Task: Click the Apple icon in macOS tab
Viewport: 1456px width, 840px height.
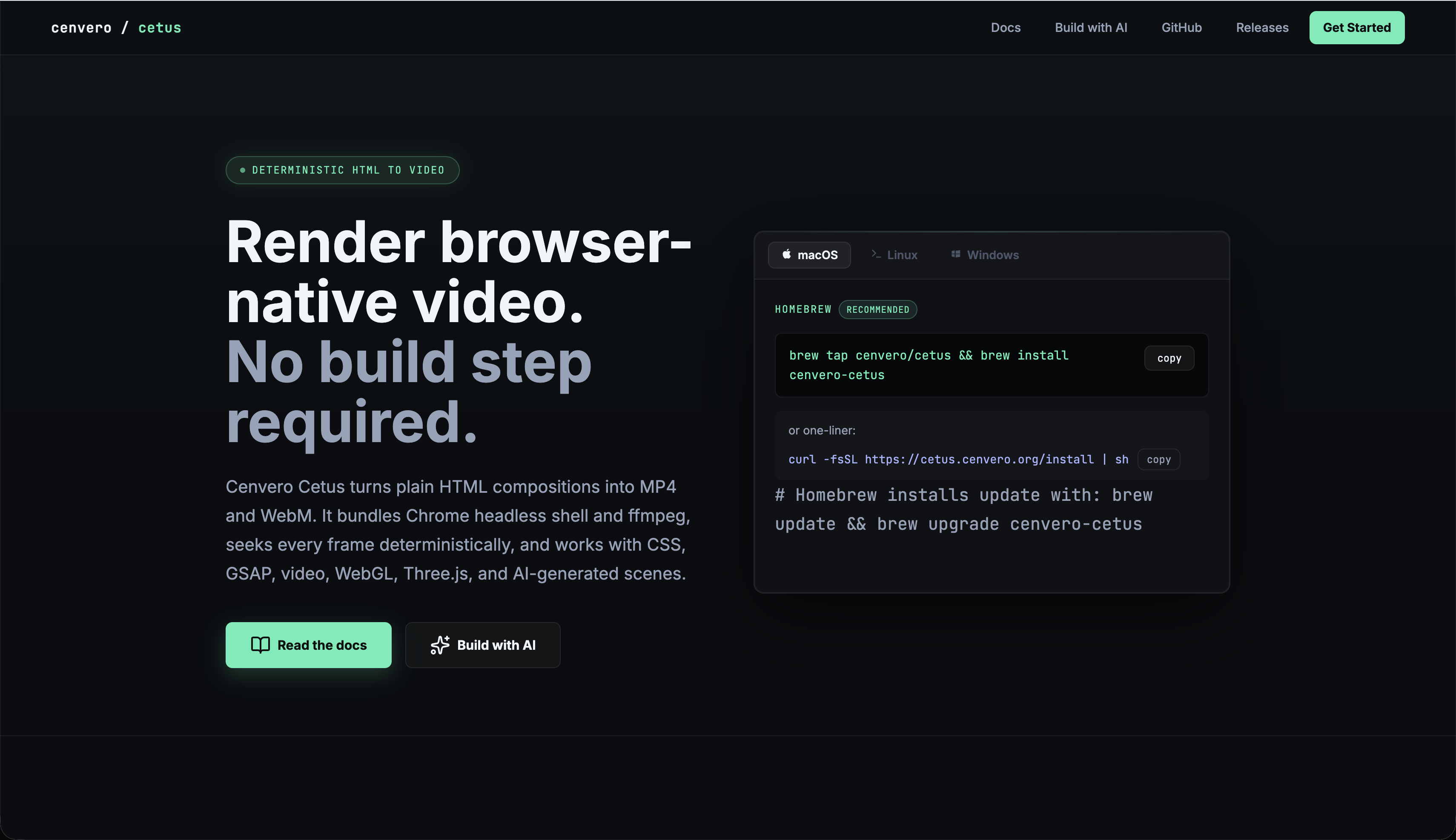Action: (x=786, y=254)
